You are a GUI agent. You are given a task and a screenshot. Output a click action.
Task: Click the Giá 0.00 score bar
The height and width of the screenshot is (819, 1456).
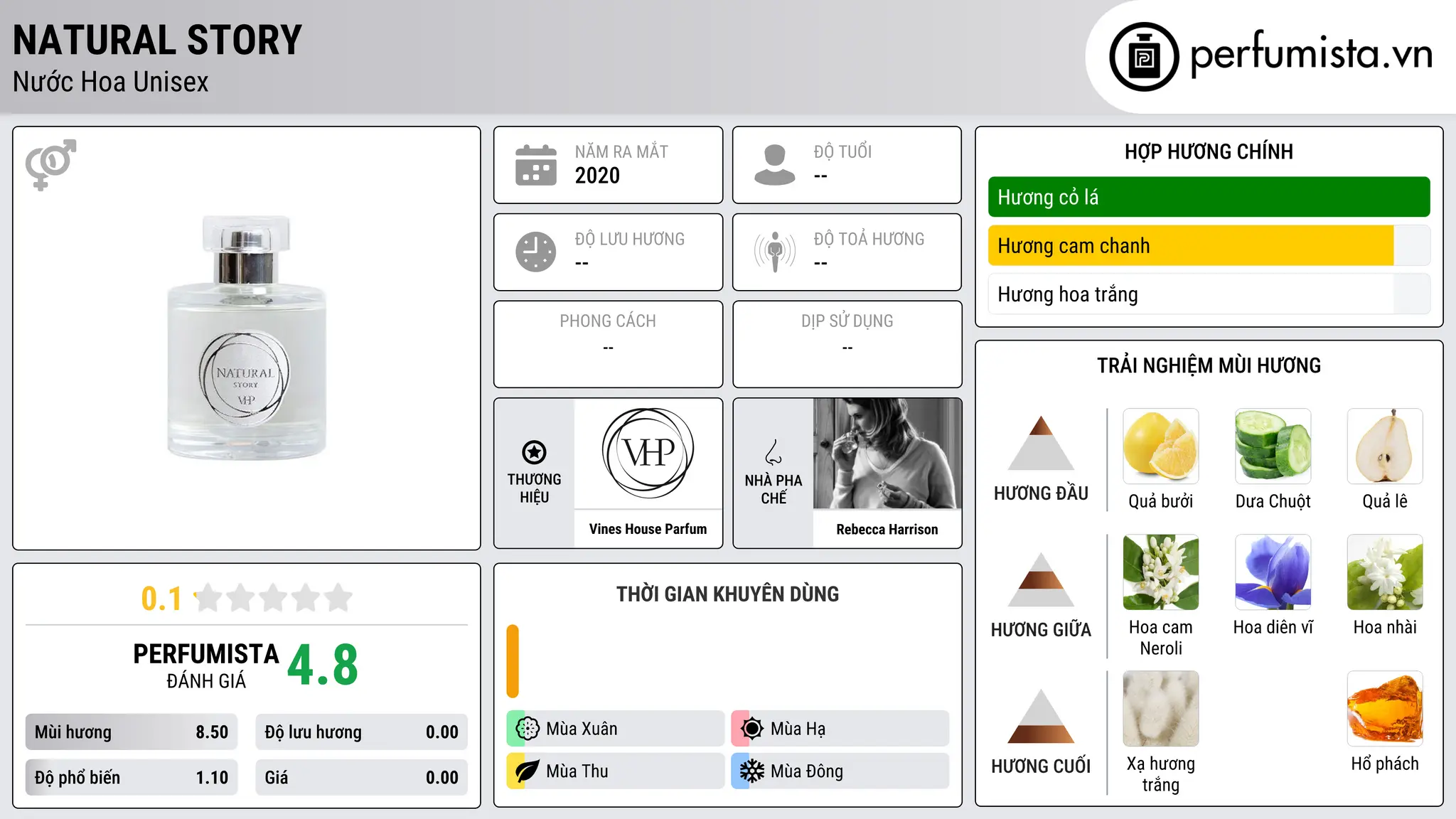tap(361, 778)
